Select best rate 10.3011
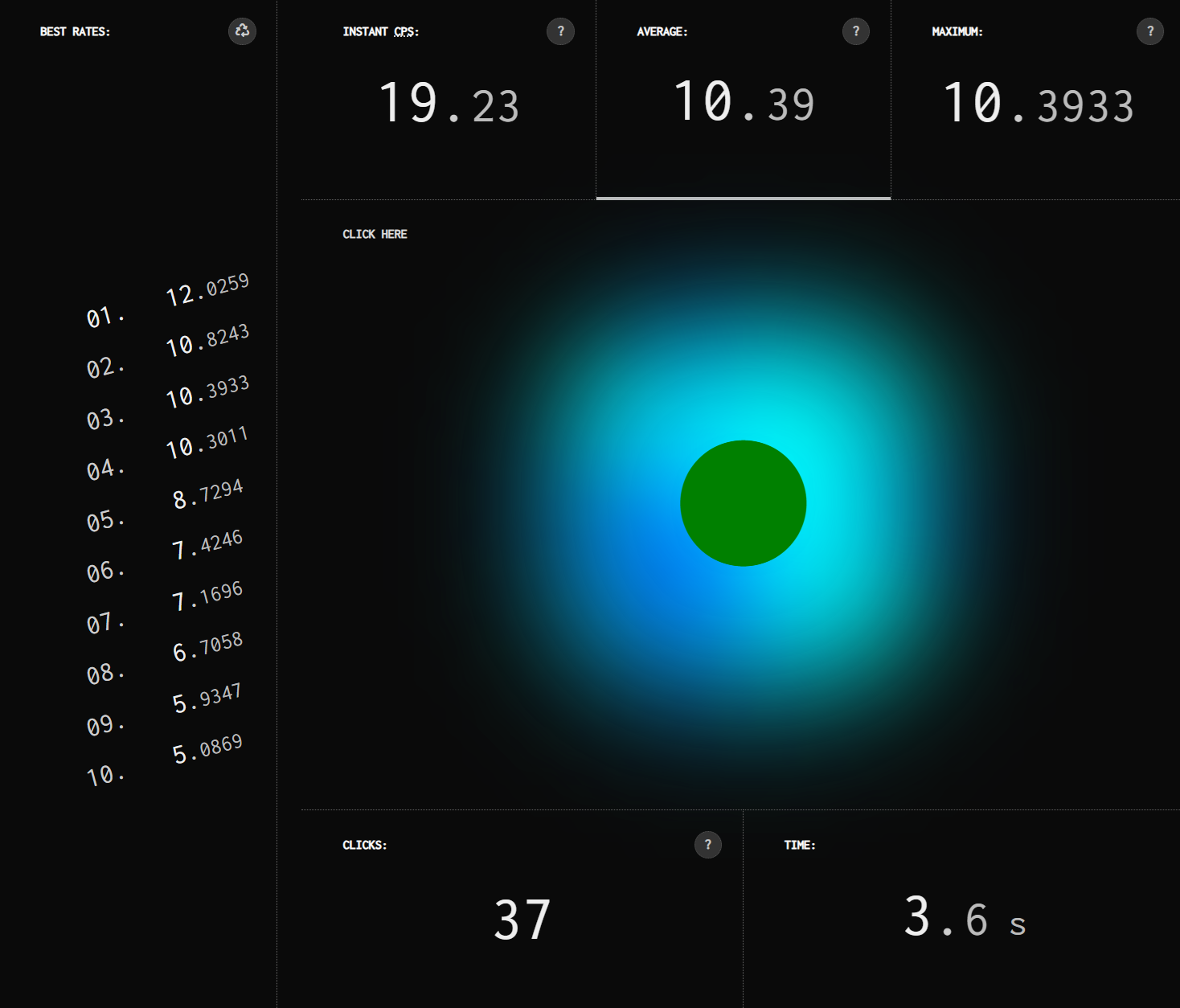Viewport: 1180px width, 1008px height. point(207,442)
